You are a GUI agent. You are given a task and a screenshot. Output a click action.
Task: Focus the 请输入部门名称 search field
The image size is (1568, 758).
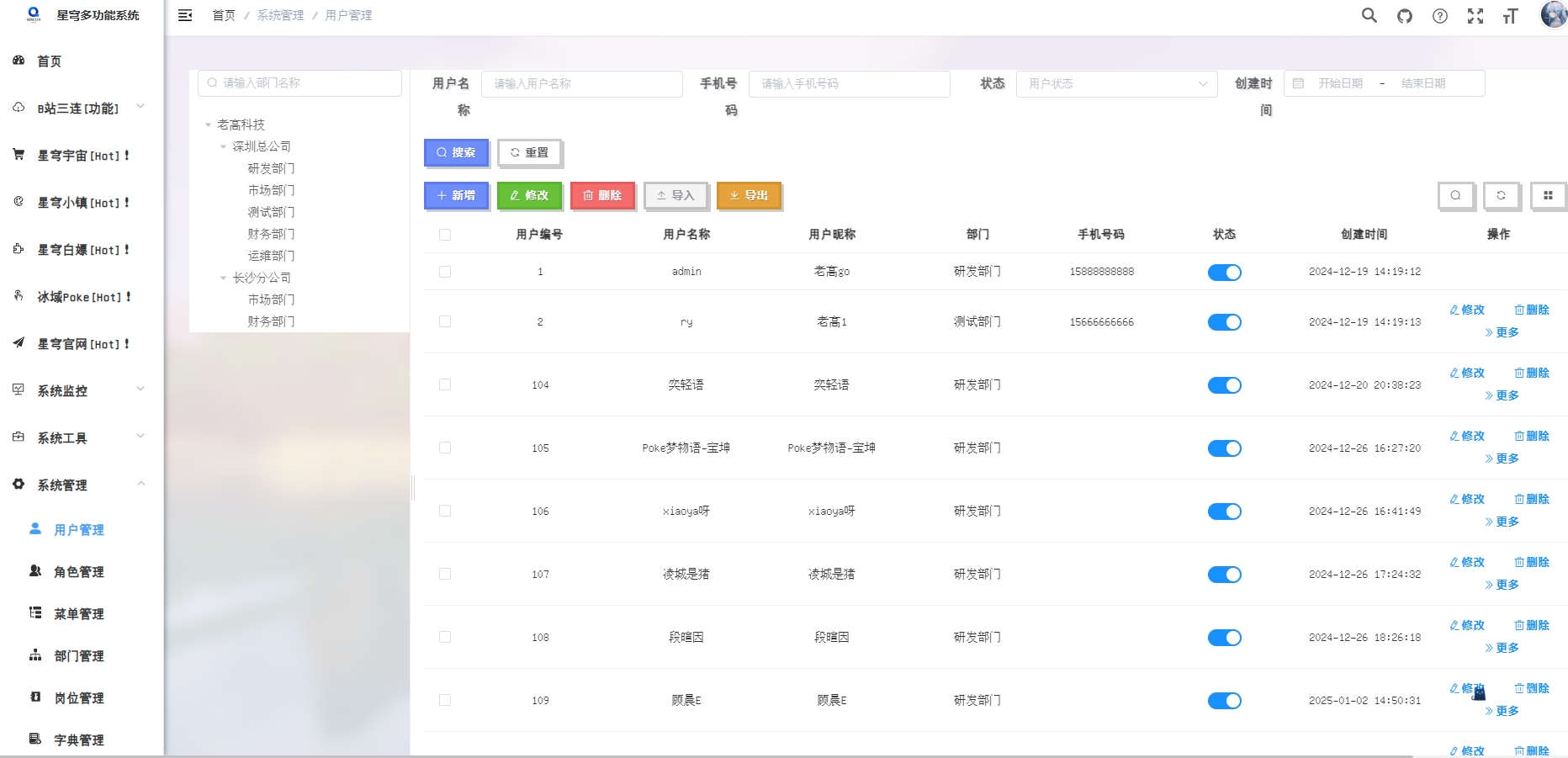pos(299,82)
